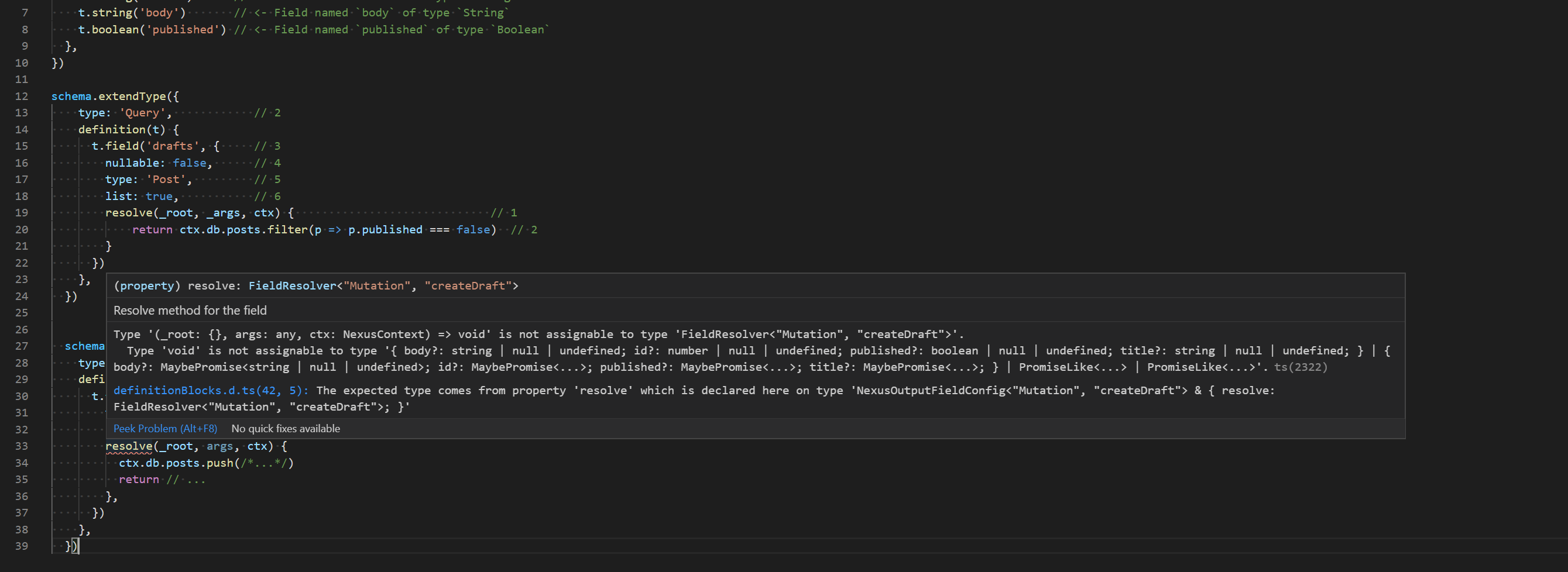Select line number 12 in the gutter
This screenshot has height=572, width=1568.
(x=22, y=95)
